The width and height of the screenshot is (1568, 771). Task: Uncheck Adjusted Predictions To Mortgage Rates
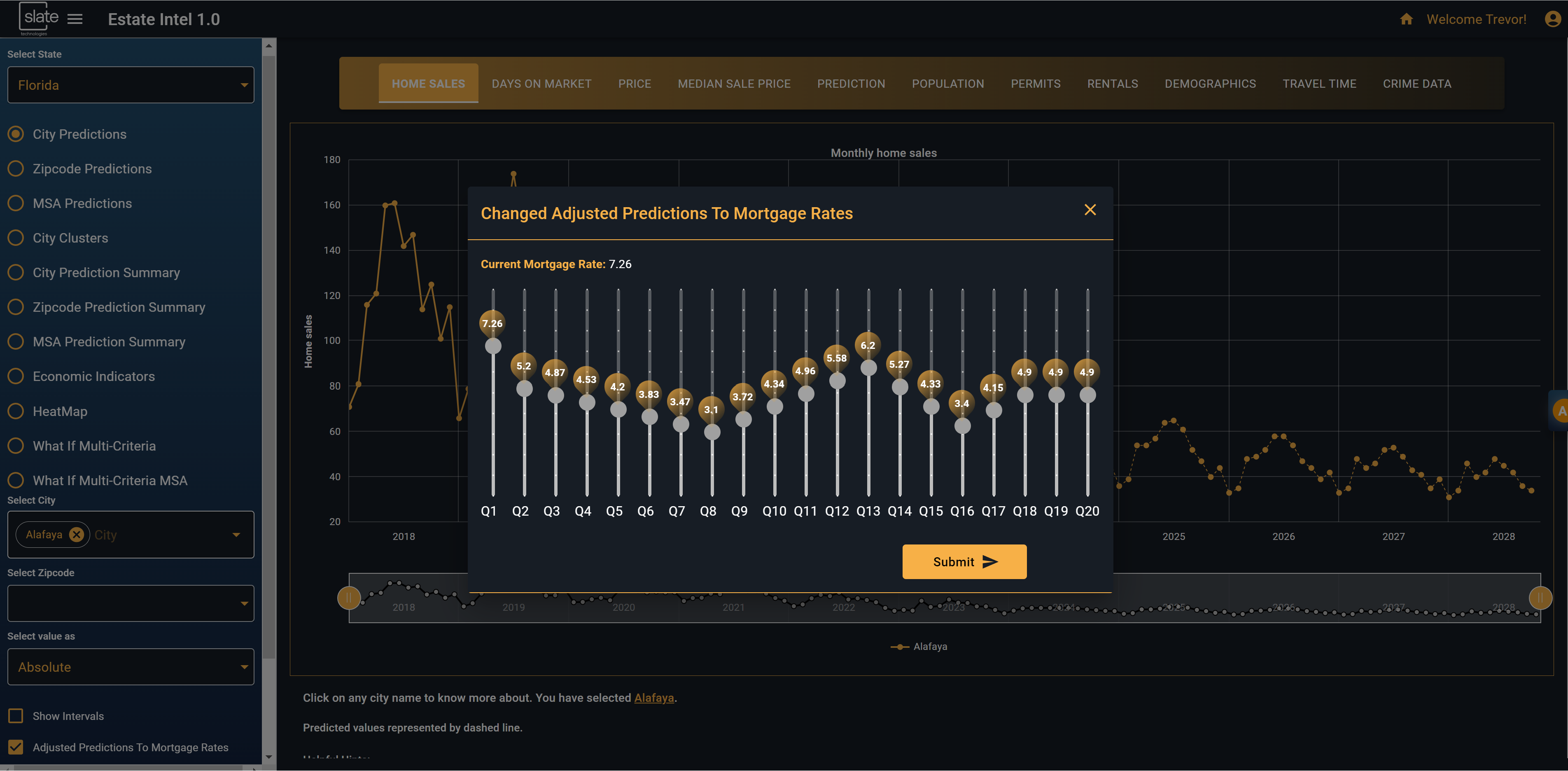[x=16, y=747]
